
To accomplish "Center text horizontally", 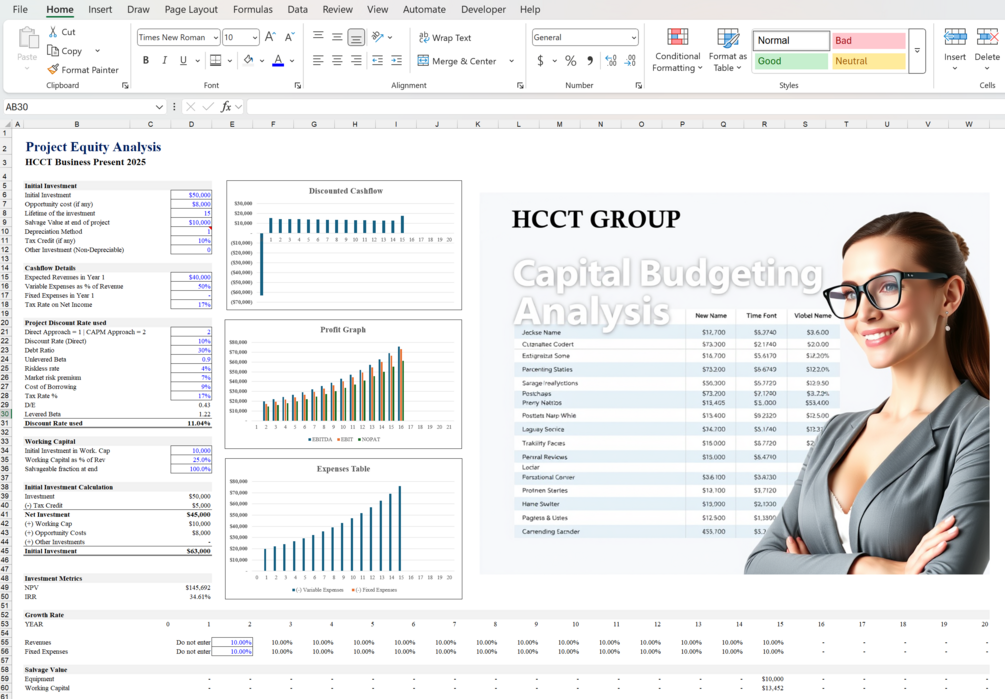I will (x=337, y=60).
